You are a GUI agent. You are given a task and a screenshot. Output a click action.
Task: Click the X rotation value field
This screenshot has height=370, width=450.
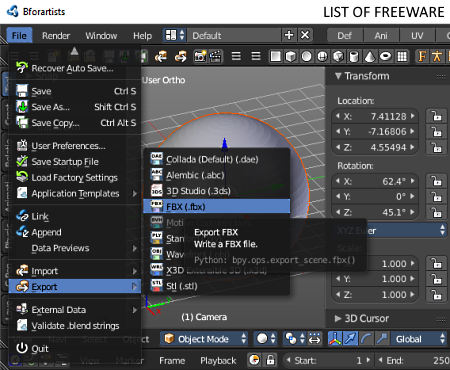click(x=375, y=181)
